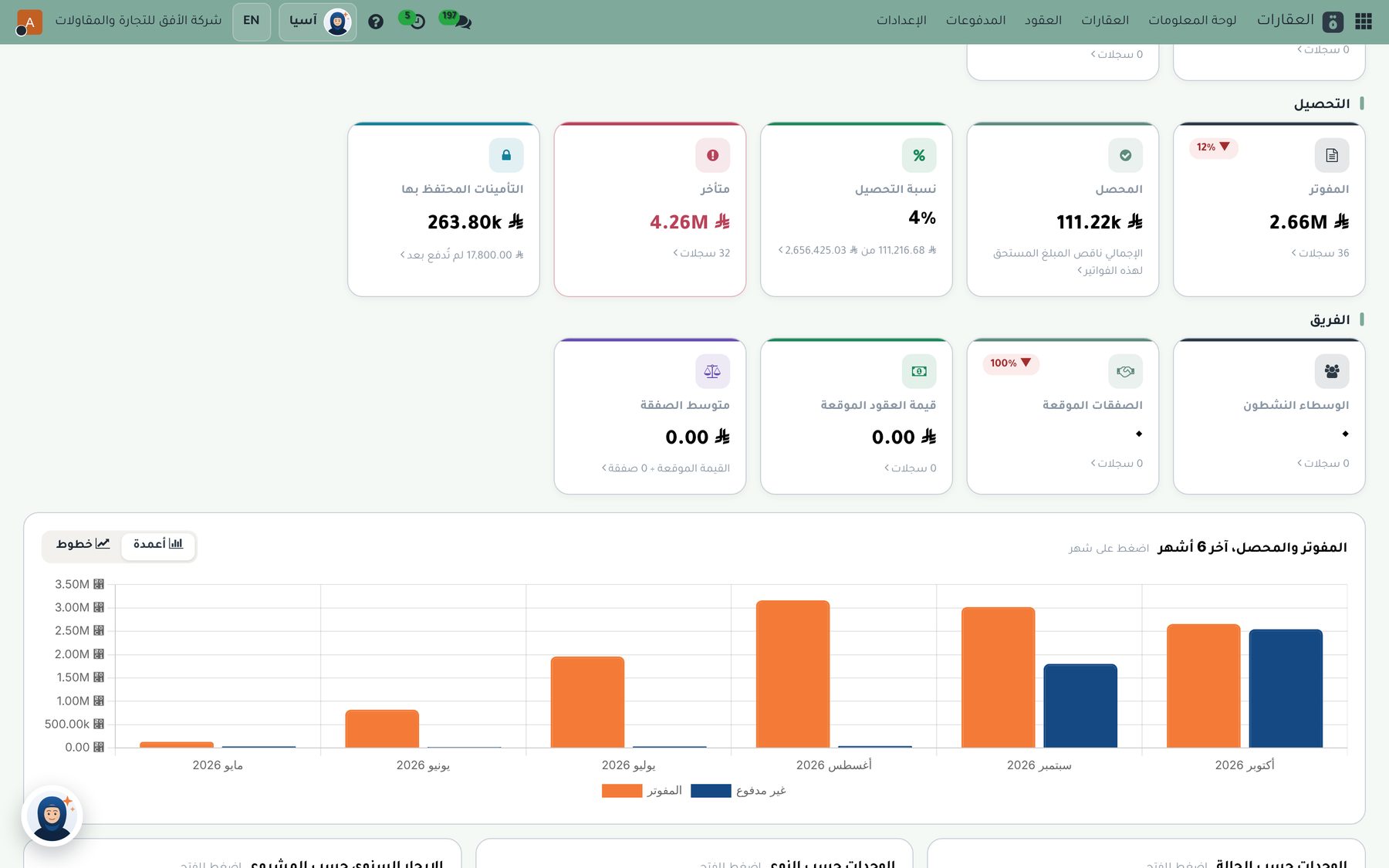Switch chart to lines view (خطوط)
Screen dimensions: 1389x868
(83, 545)
